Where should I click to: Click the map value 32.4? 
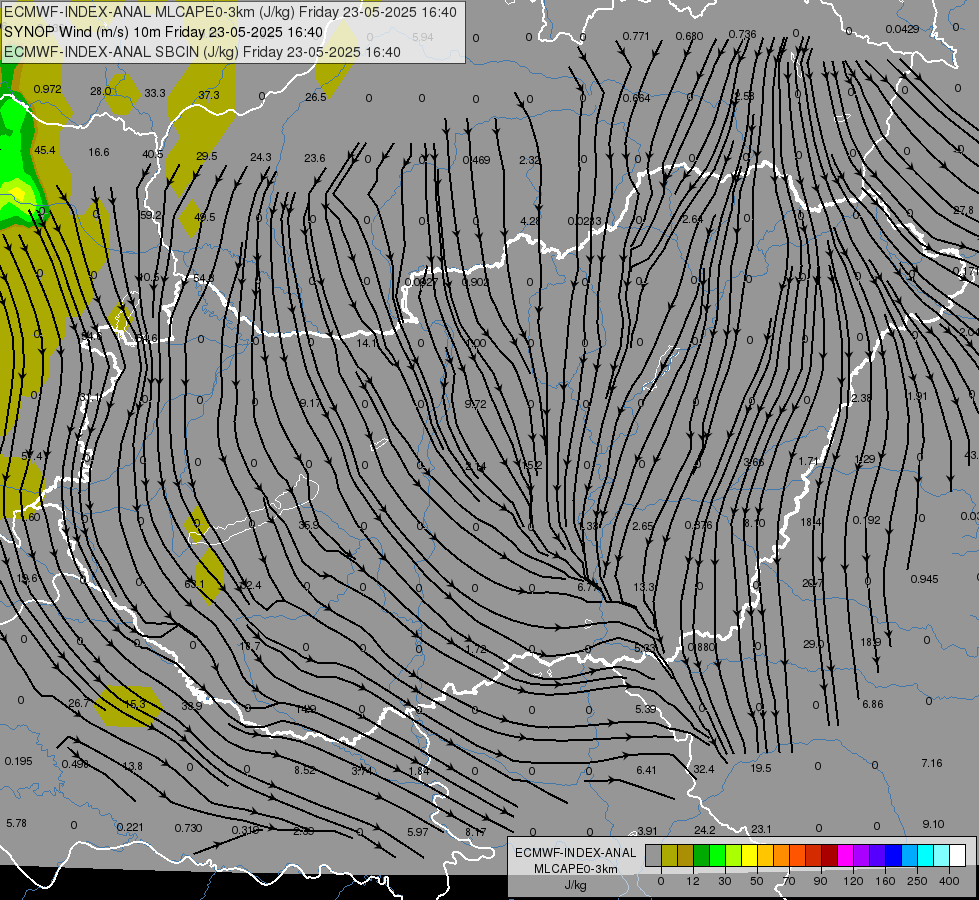point(704,769)
